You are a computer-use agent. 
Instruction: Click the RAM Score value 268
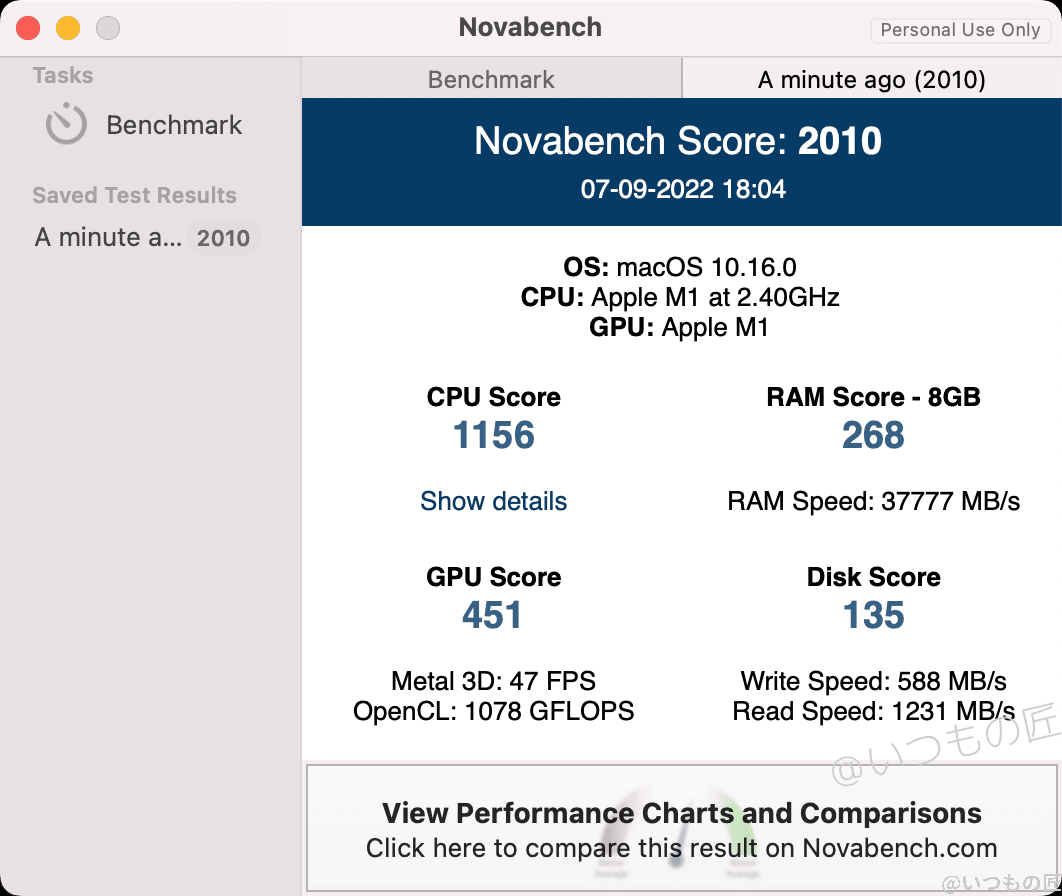click(x=873, y=436)
